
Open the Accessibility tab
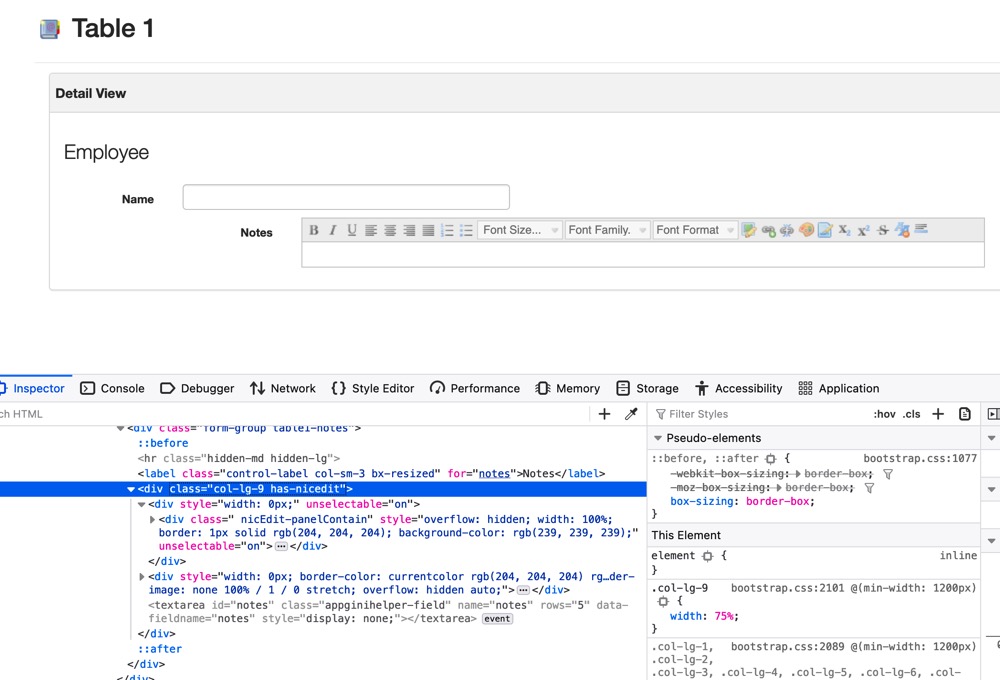click(739, 388)
